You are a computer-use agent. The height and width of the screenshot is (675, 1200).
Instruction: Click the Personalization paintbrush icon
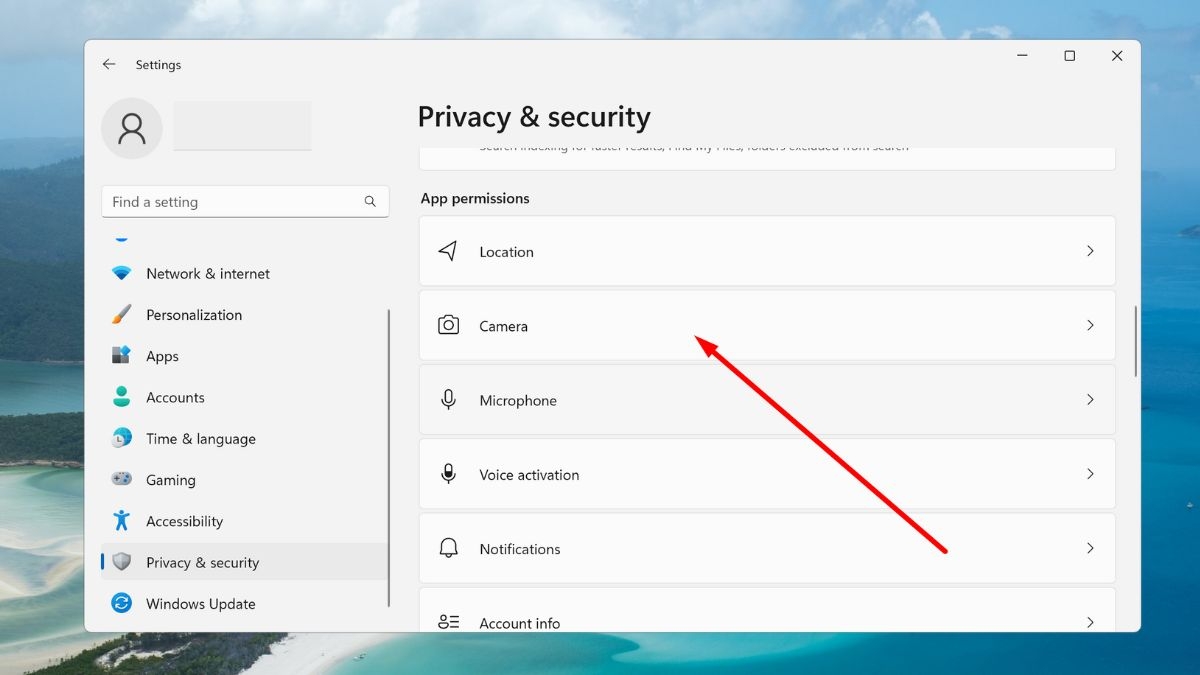122,314
